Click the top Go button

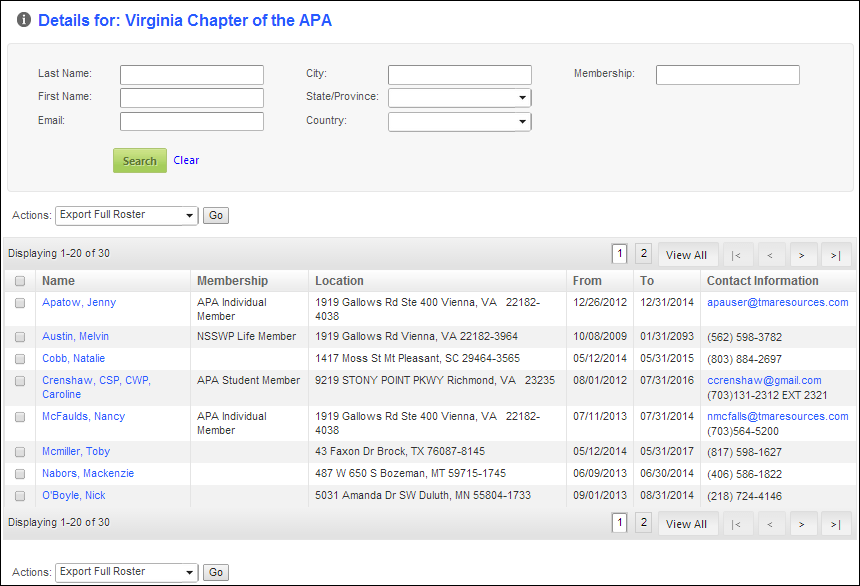(216, 215)
